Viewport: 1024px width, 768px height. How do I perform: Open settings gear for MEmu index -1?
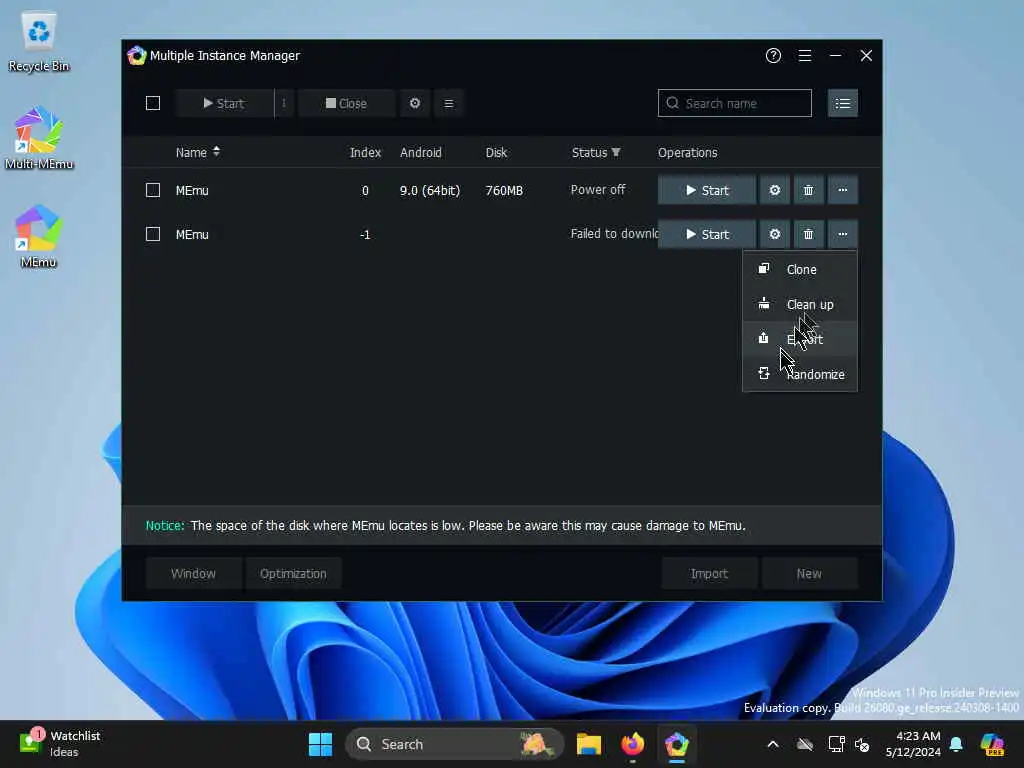click(775, 234)
